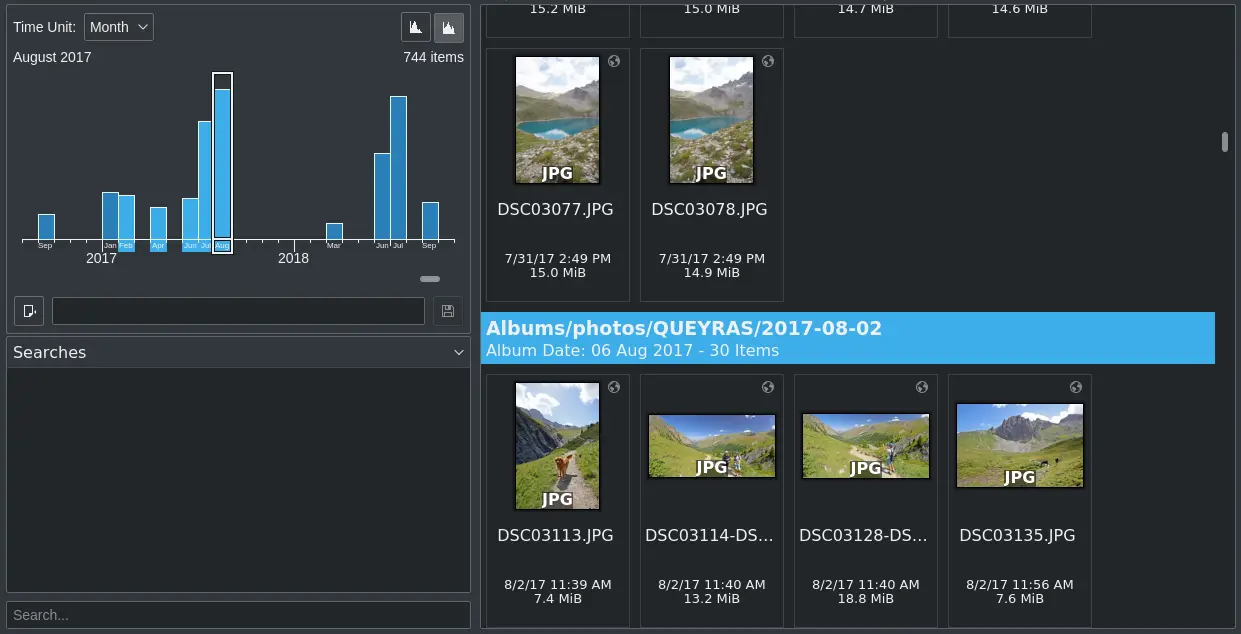The width and height of the screenshot is (1241, 634).
Task: Select the linear histogram scaling icon
Action: pos(415,27)
